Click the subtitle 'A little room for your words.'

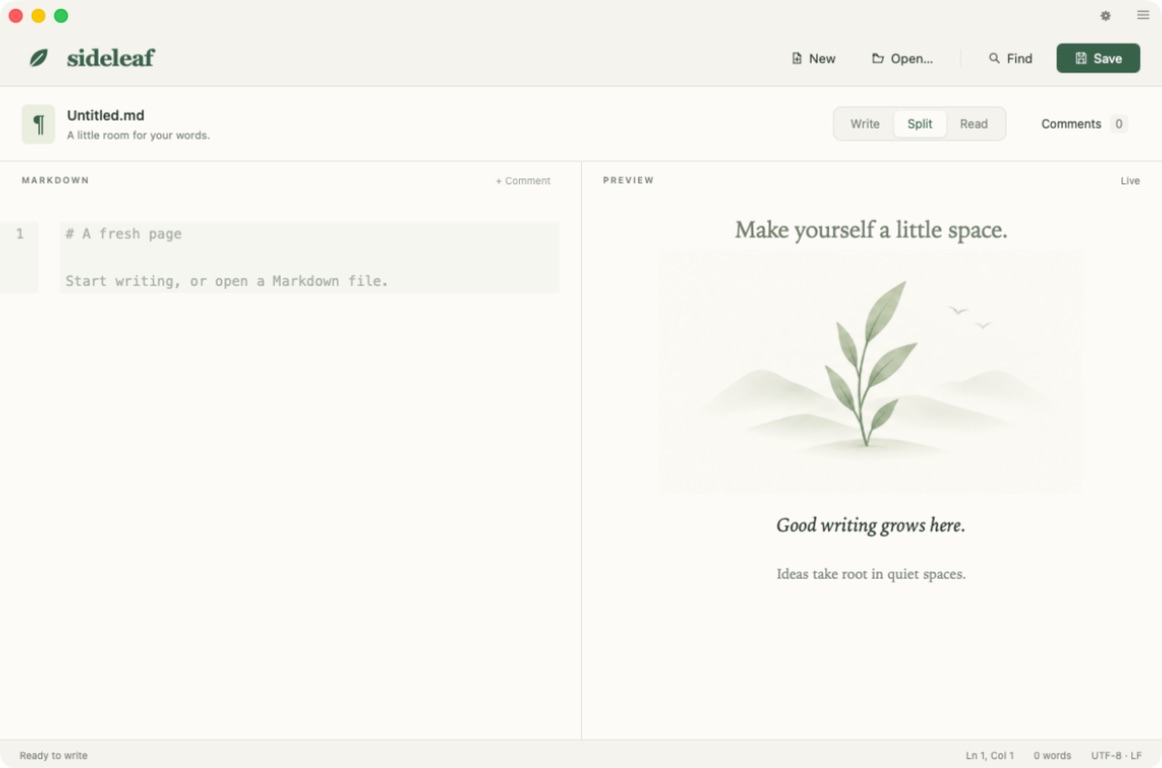click(138, 136)
